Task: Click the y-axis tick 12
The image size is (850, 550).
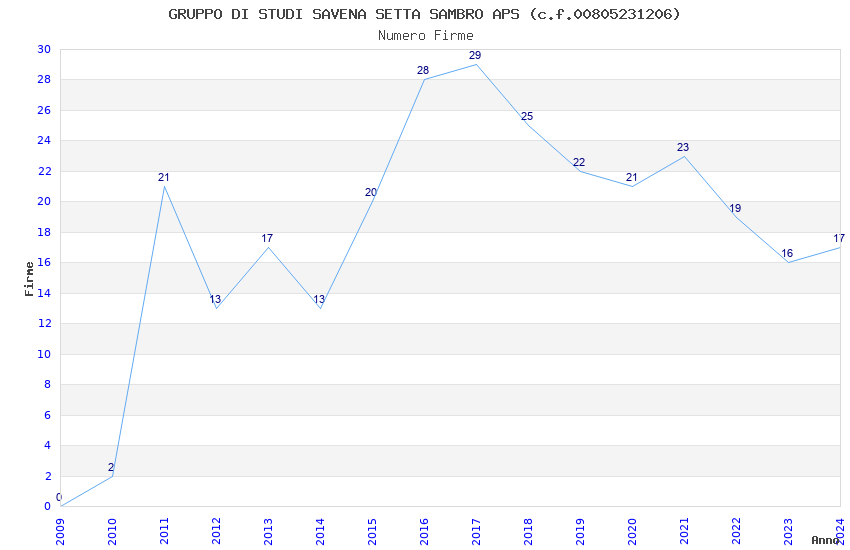Action: point(44,323)
